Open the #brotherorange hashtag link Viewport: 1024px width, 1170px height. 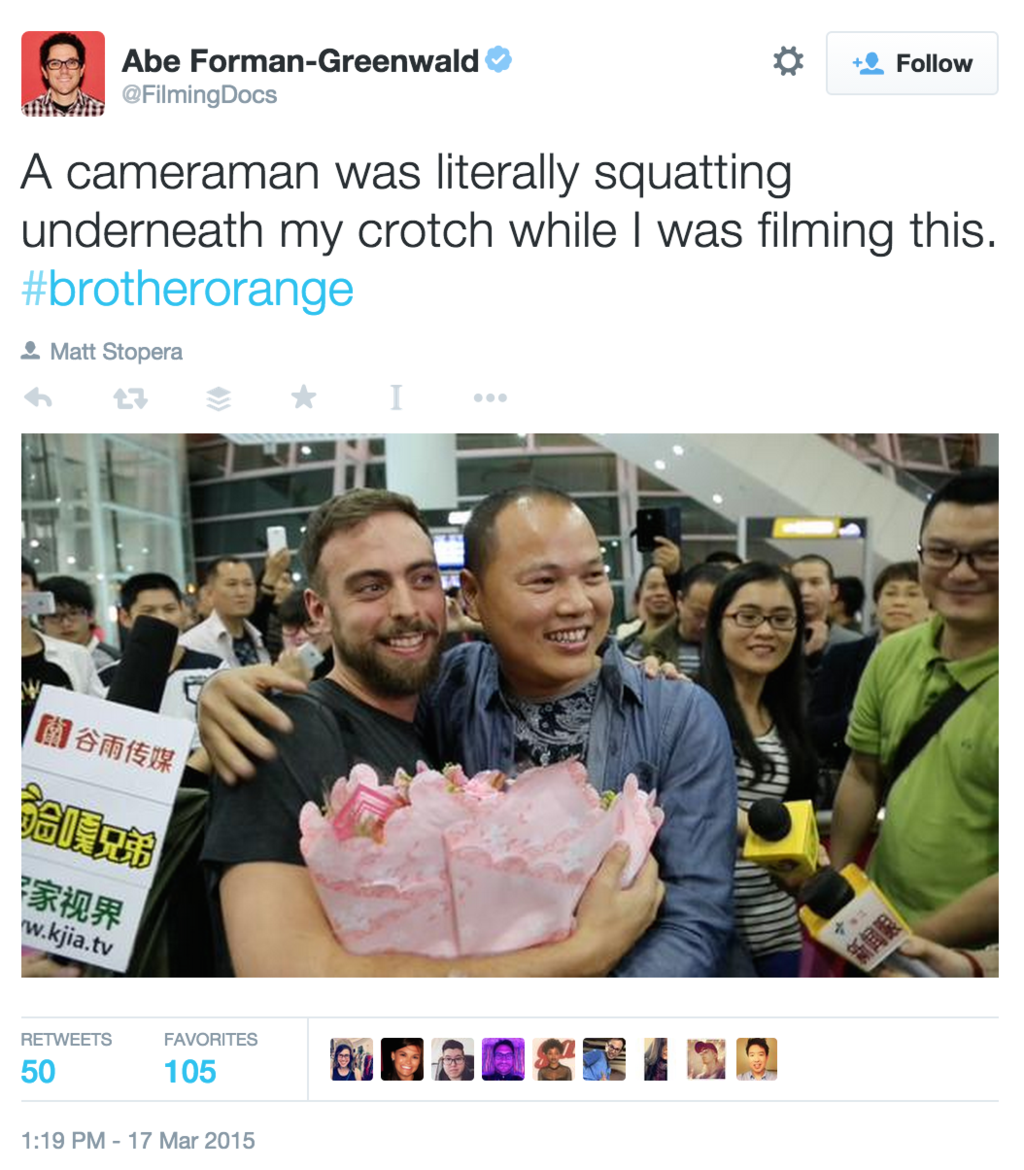[187, 290]
